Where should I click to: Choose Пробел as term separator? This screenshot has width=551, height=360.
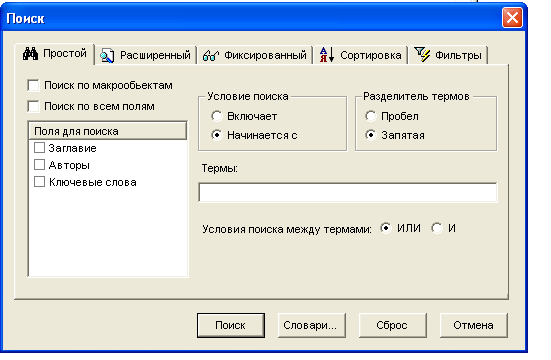(x=371, y=116)
